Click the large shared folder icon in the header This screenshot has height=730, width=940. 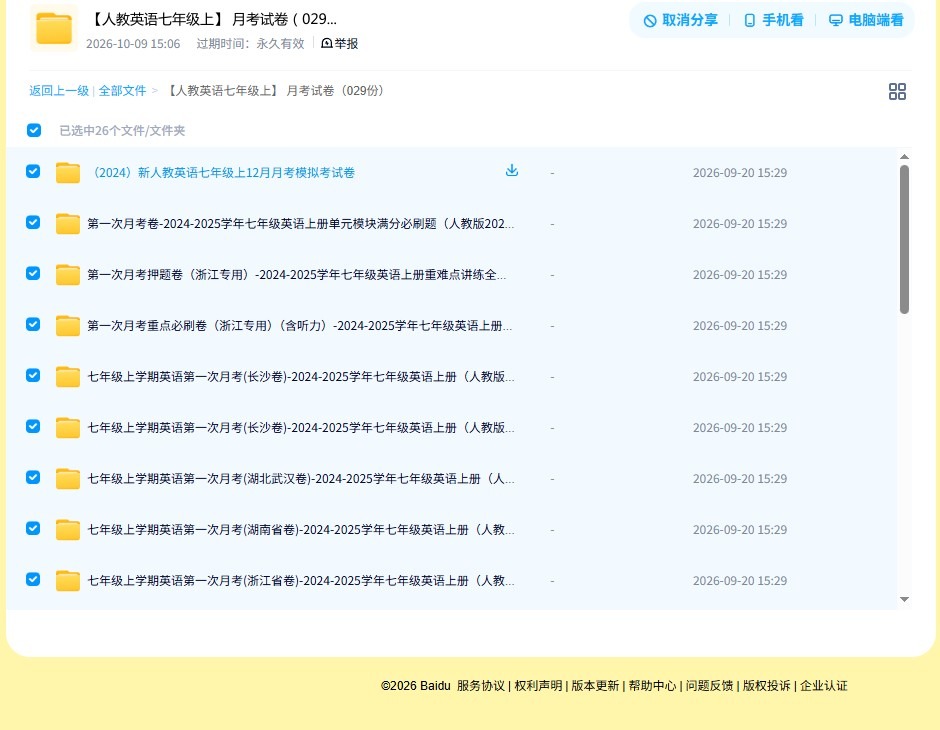click(x=54, y=28)
